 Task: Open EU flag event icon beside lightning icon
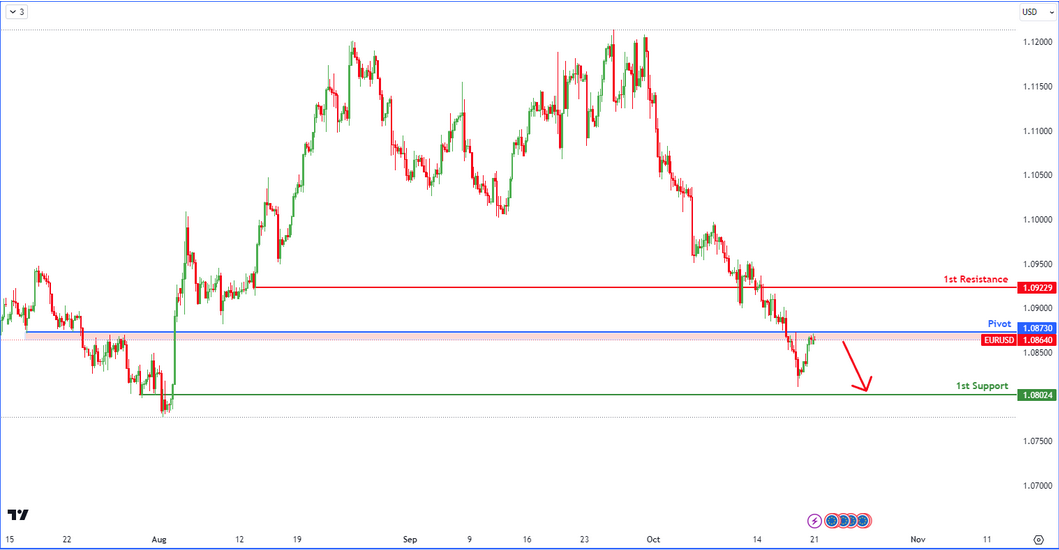point(832,521)
